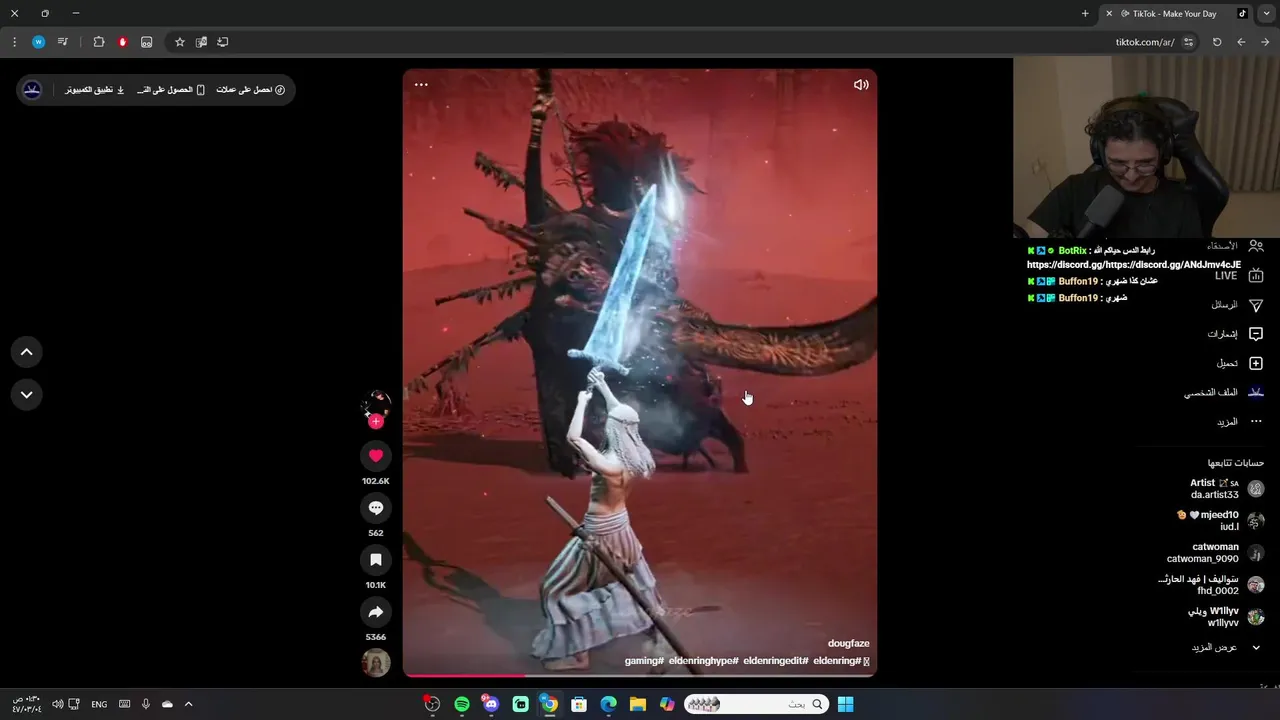Open LIVE in the sidebar
This screenshot has width=1280, height=720.
pyautogui.click(x=1238, y=276)
